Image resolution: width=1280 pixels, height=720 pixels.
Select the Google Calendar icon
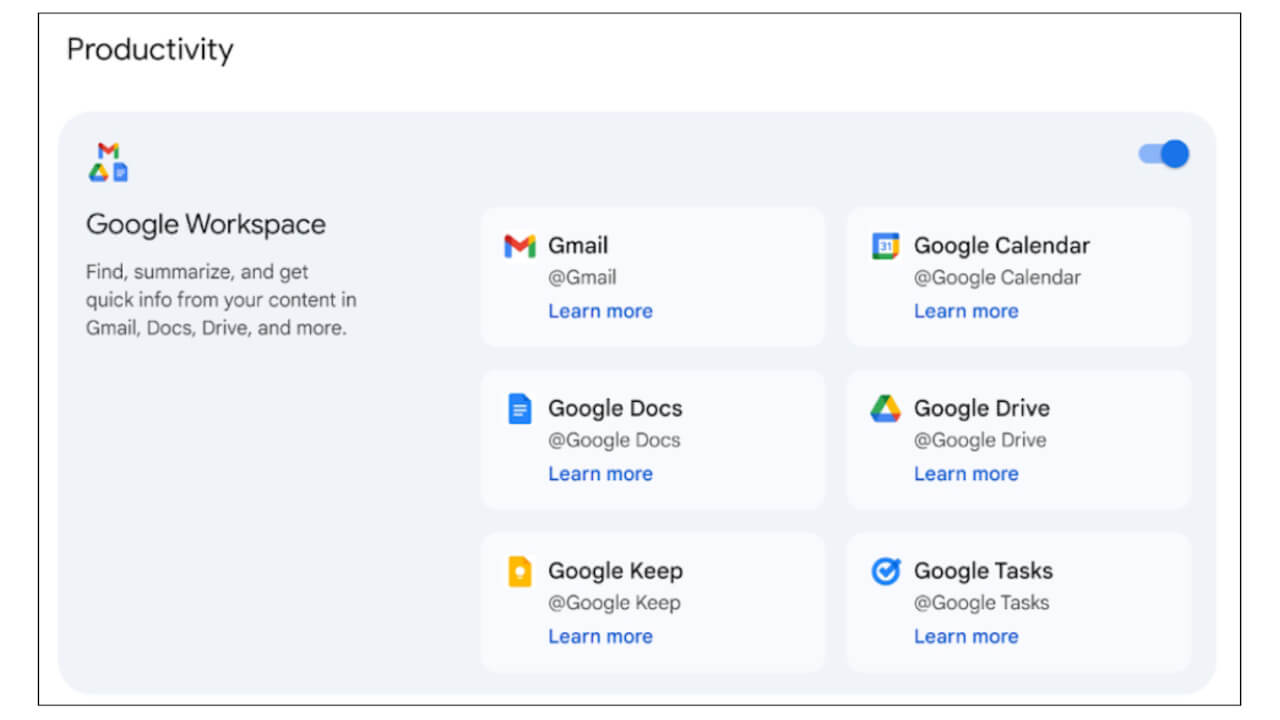pos(884,245)
